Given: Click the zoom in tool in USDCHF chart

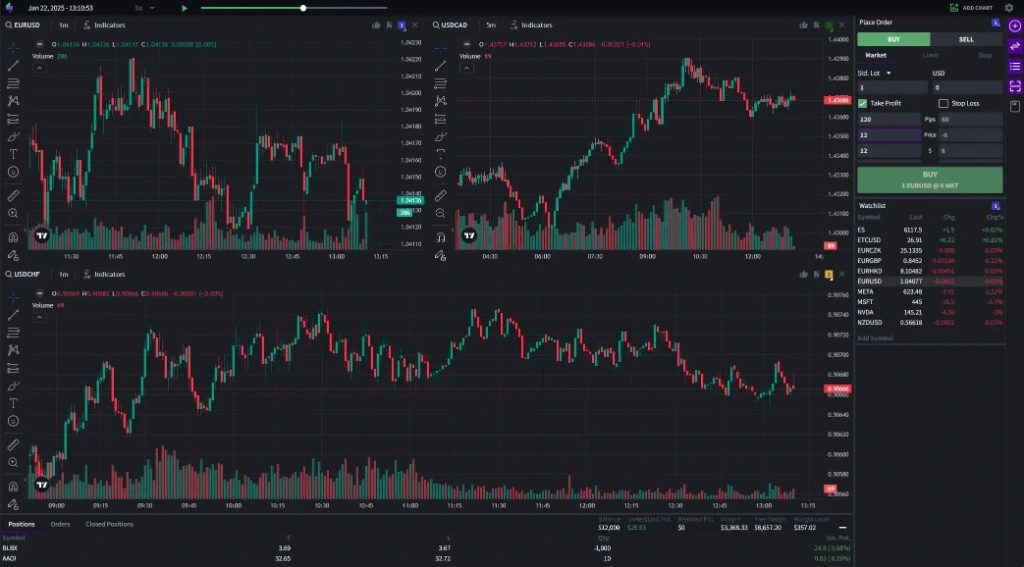Looking at the screenshot, I should [13, 462].
